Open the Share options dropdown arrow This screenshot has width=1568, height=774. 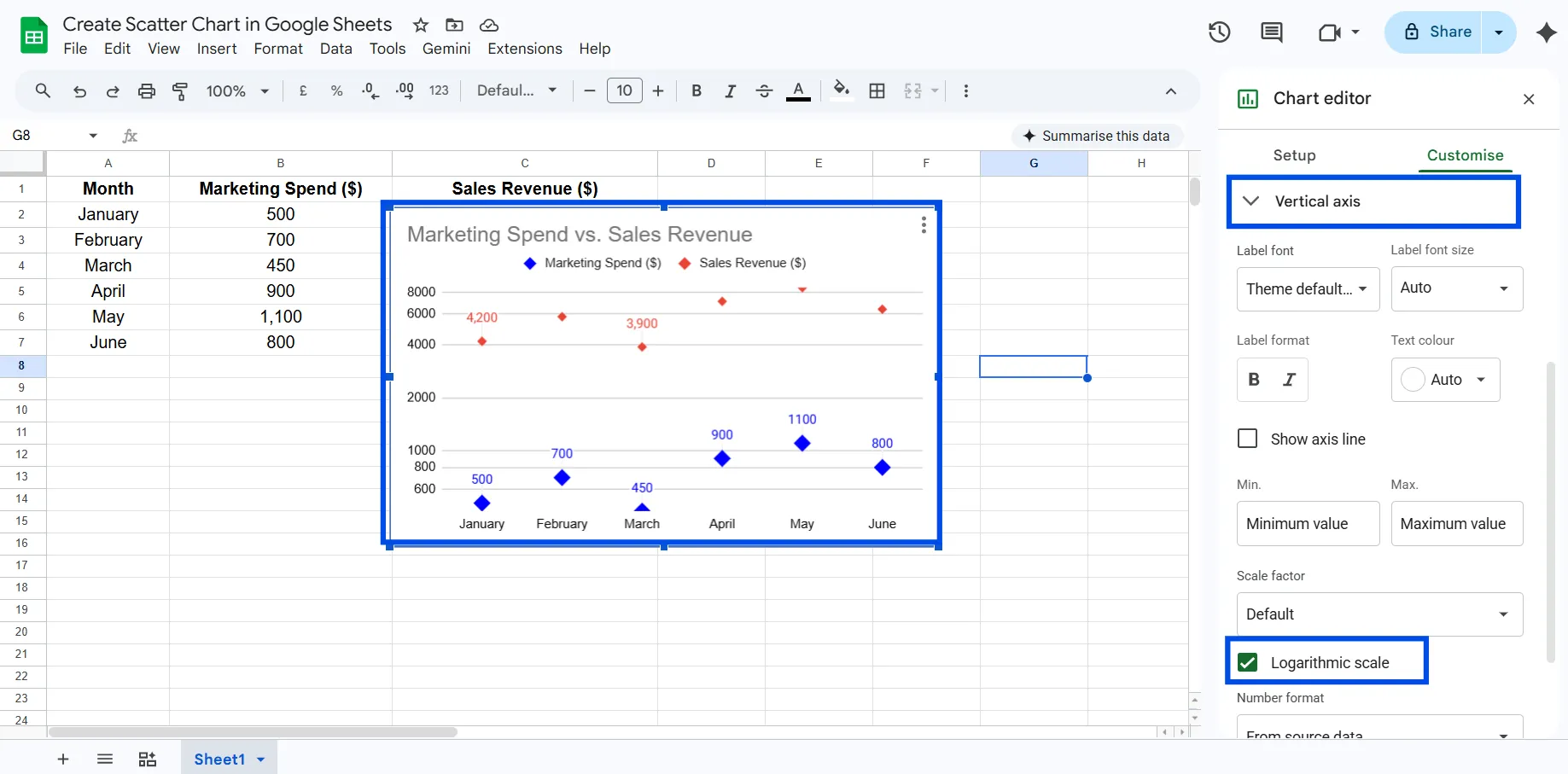[1499, 32]
